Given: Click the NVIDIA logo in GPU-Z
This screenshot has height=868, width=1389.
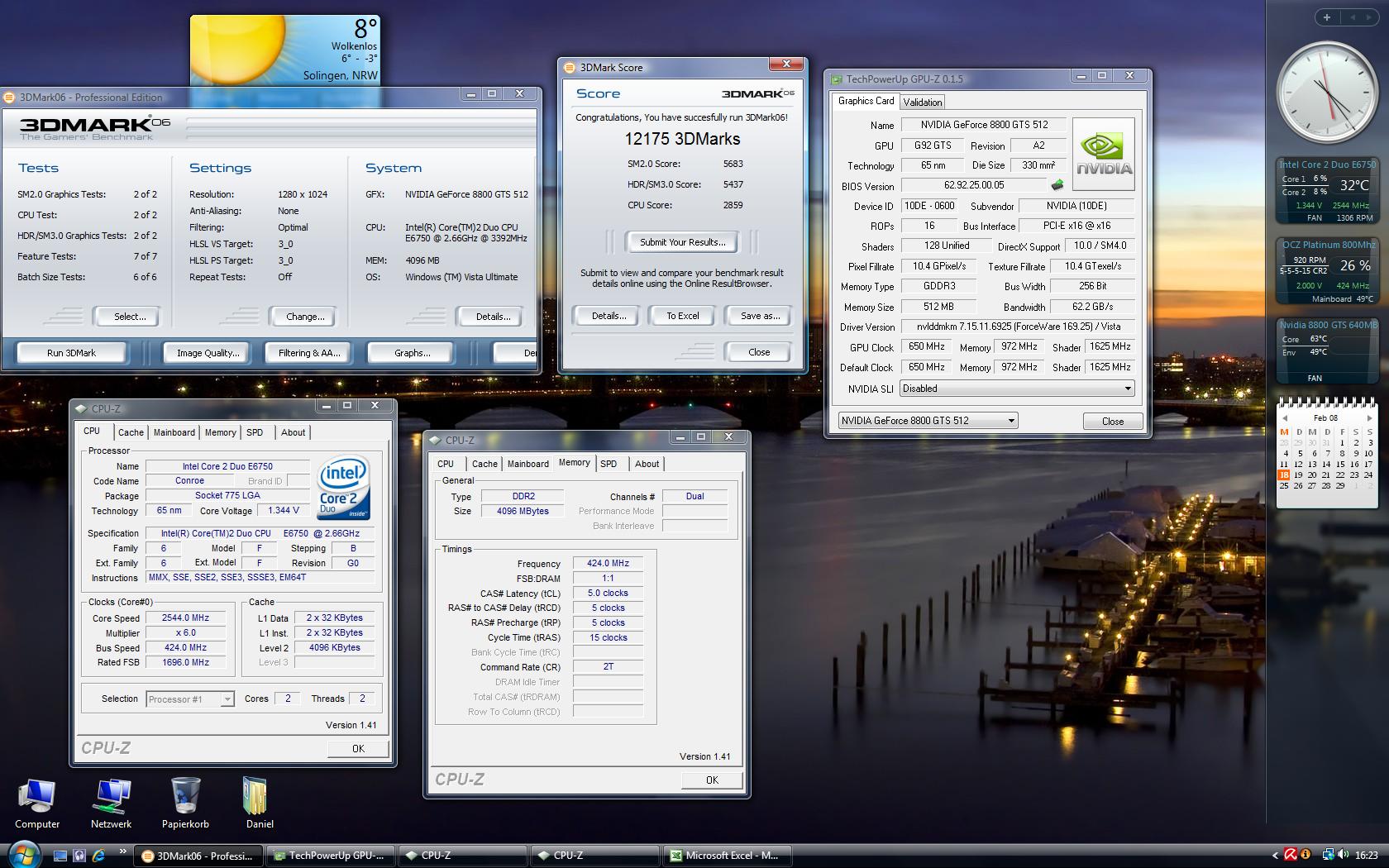Looking at the screenshot, I should (1103, 154).
